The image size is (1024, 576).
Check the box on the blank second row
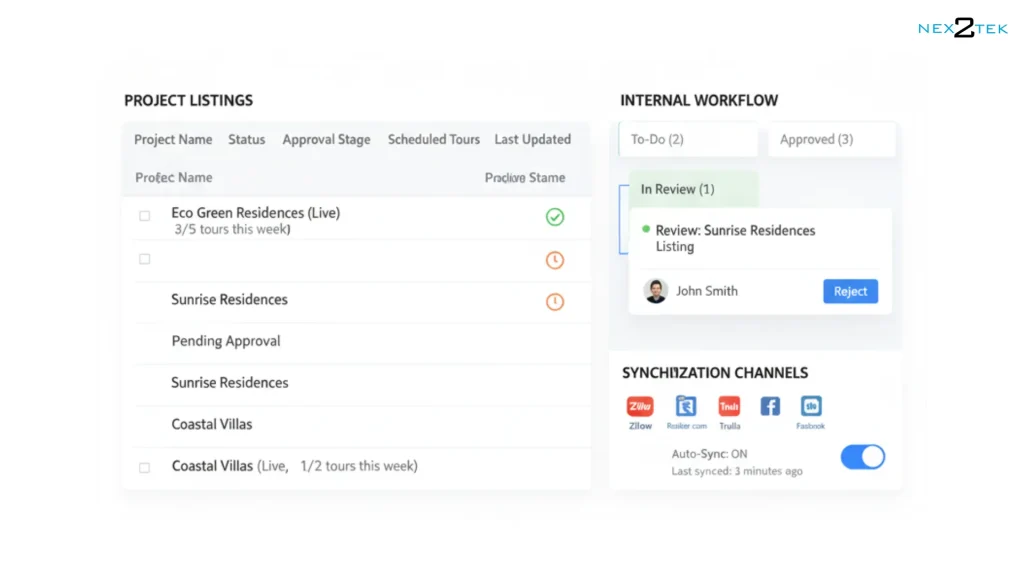point(144,259)
